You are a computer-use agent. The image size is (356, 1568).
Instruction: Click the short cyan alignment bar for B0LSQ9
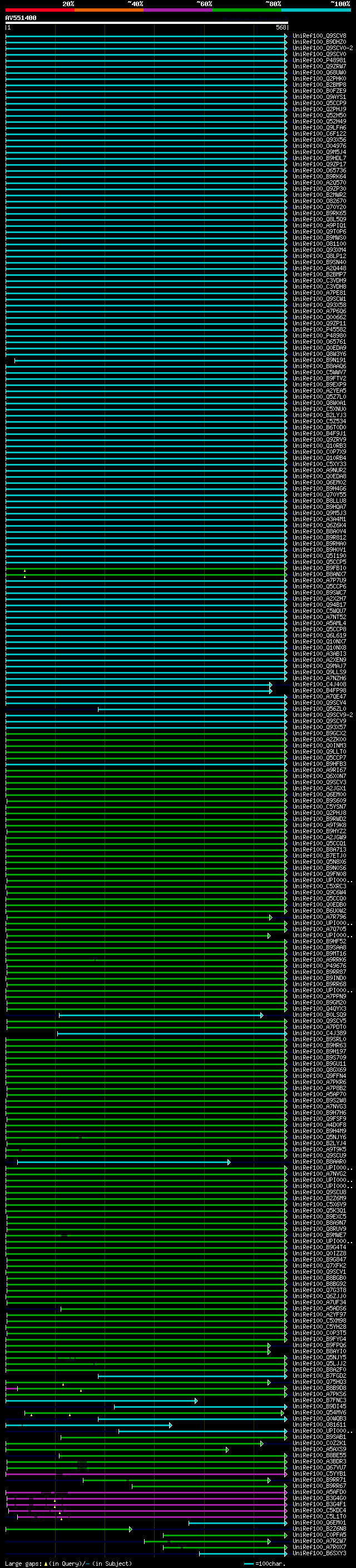click(x=161, y=1015)
